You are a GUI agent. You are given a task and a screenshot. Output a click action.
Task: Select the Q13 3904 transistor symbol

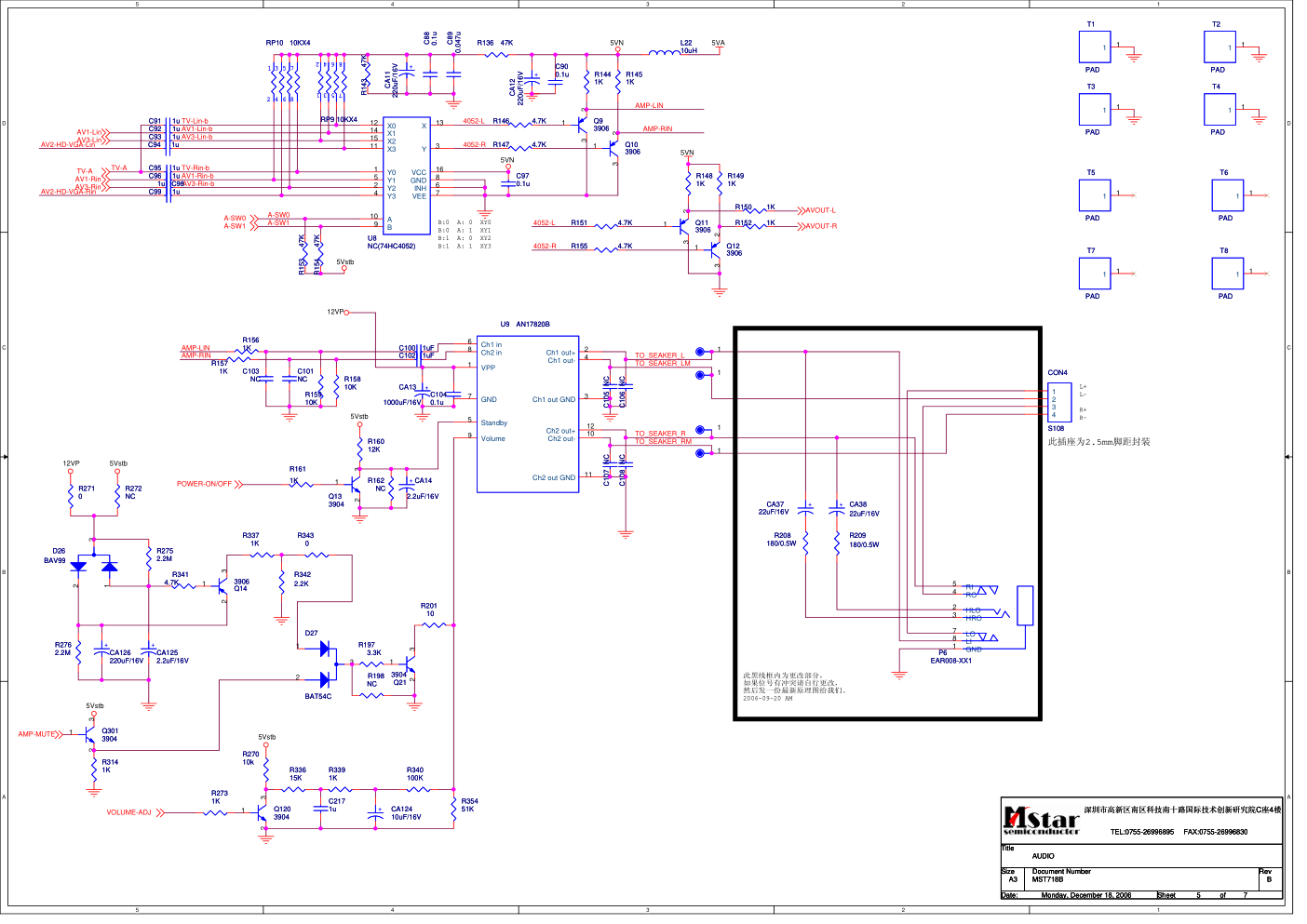tap(356, 487)
